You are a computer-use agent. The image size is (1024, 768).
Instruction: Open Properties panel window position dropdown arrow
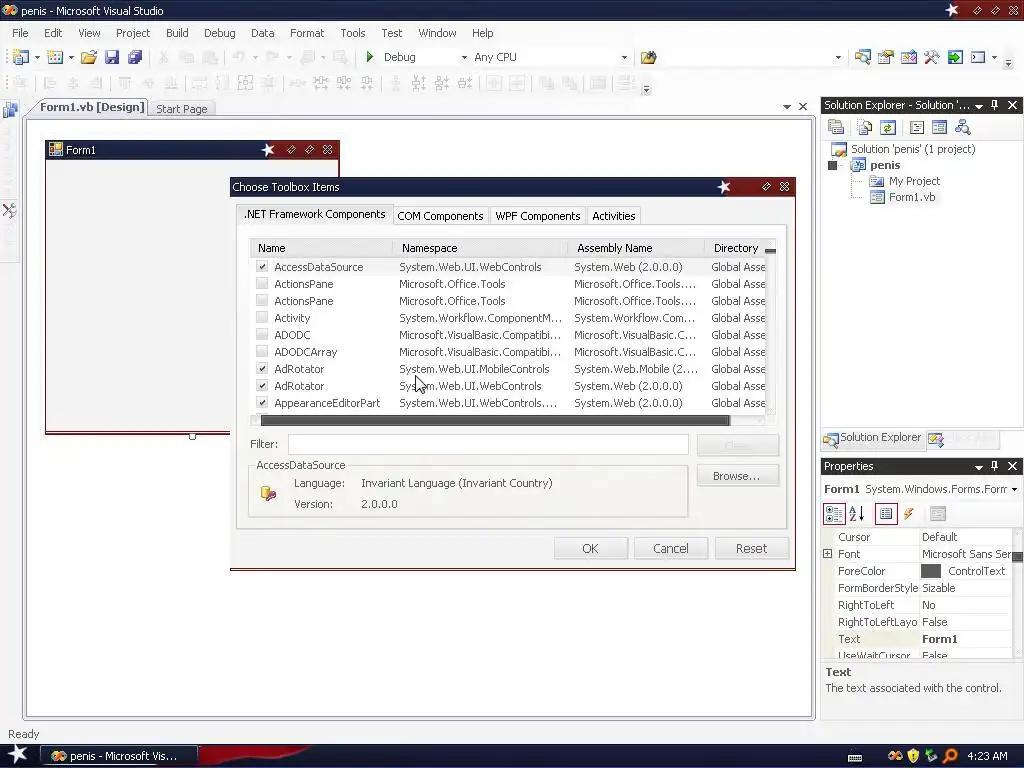point(979,467)
